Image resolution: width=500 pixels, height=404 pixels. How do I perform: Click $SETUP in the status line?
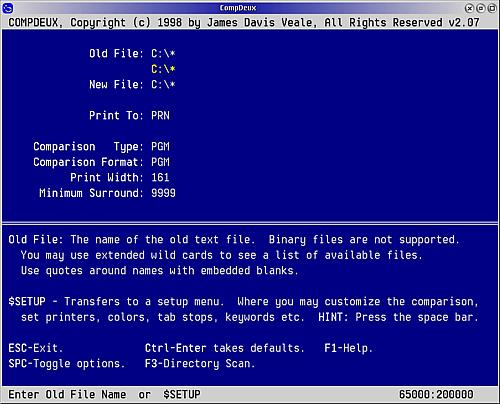tap(182, 394)
